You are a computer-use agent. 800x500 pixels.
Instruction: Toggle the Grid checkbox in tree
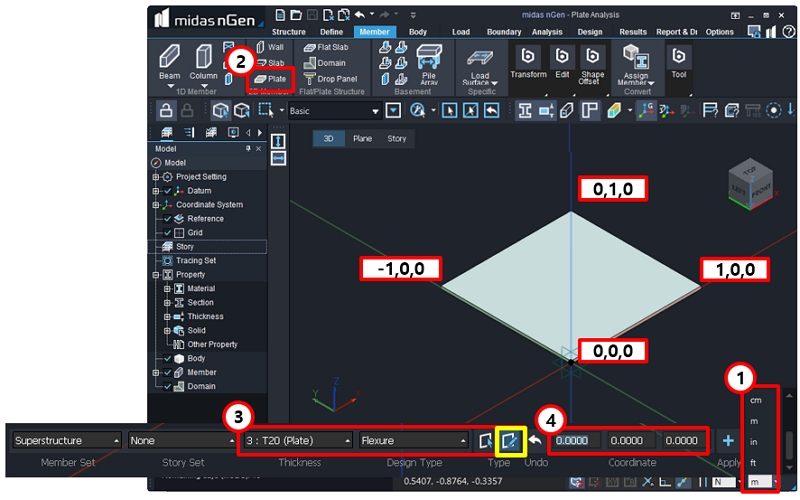coord(167,233)
